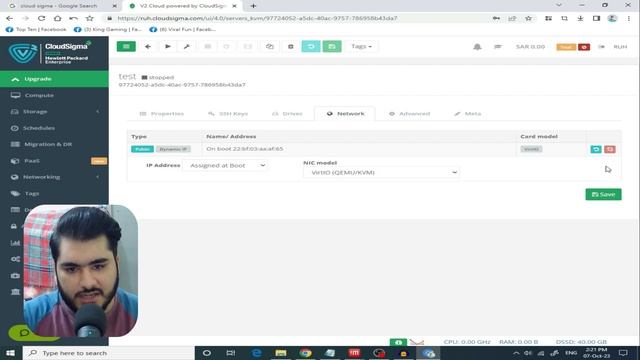
Task: Click the clone server icon in toolbar
Action: point(269,47)
